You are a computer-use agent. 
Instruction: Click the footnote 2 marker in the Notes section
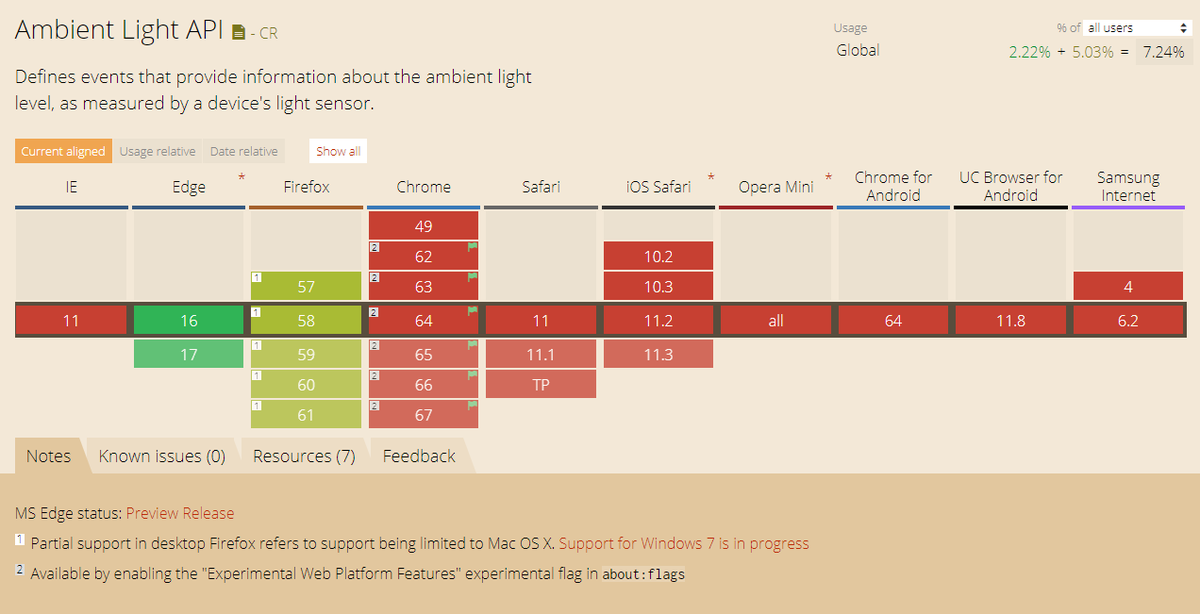point(19,568)
